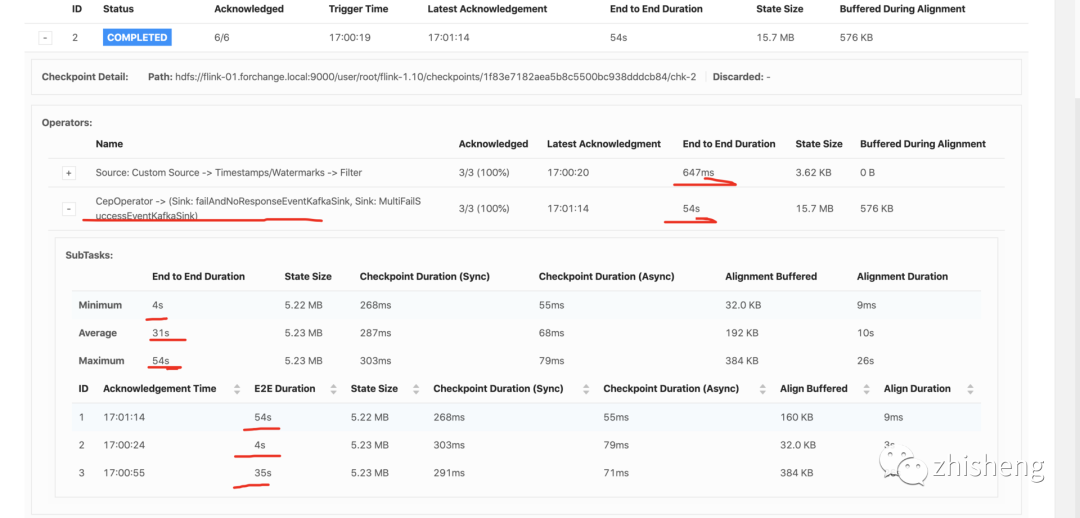This screenshot has height=518, width=1080.
Task: Click the Maximum row label
Action: (101, 360)
